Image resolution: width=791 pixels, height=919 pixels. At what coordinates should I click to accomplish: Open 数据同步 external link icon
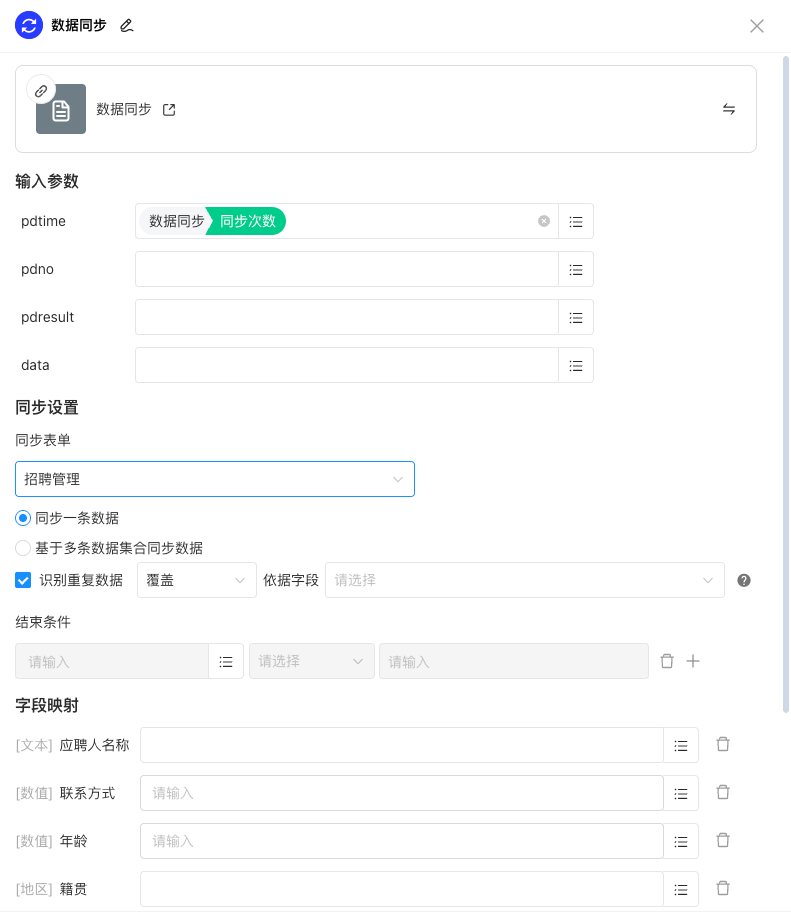(x=169, y=110)
